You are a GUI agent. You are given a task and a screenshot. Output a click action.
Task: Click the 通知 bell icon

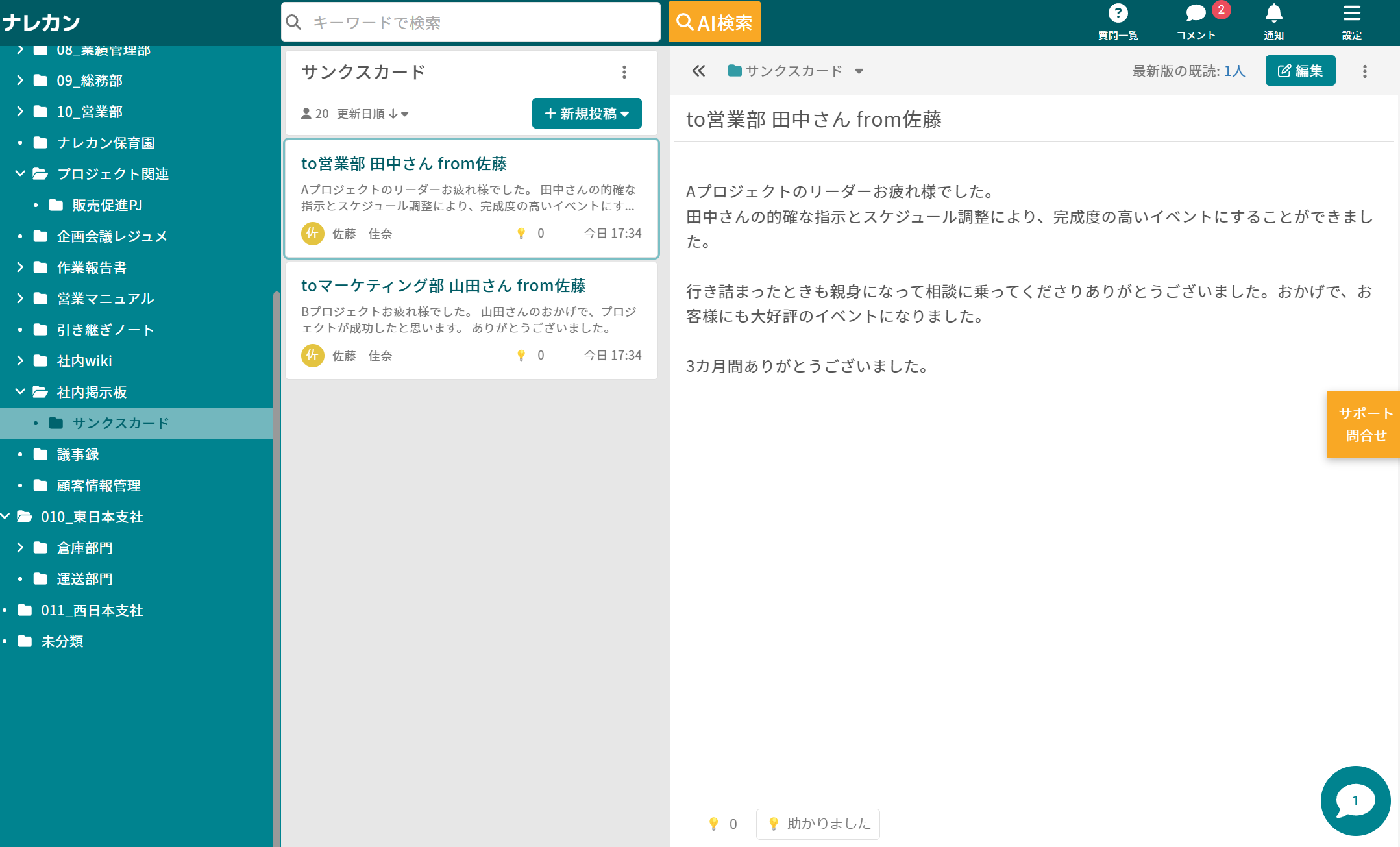1273,14
